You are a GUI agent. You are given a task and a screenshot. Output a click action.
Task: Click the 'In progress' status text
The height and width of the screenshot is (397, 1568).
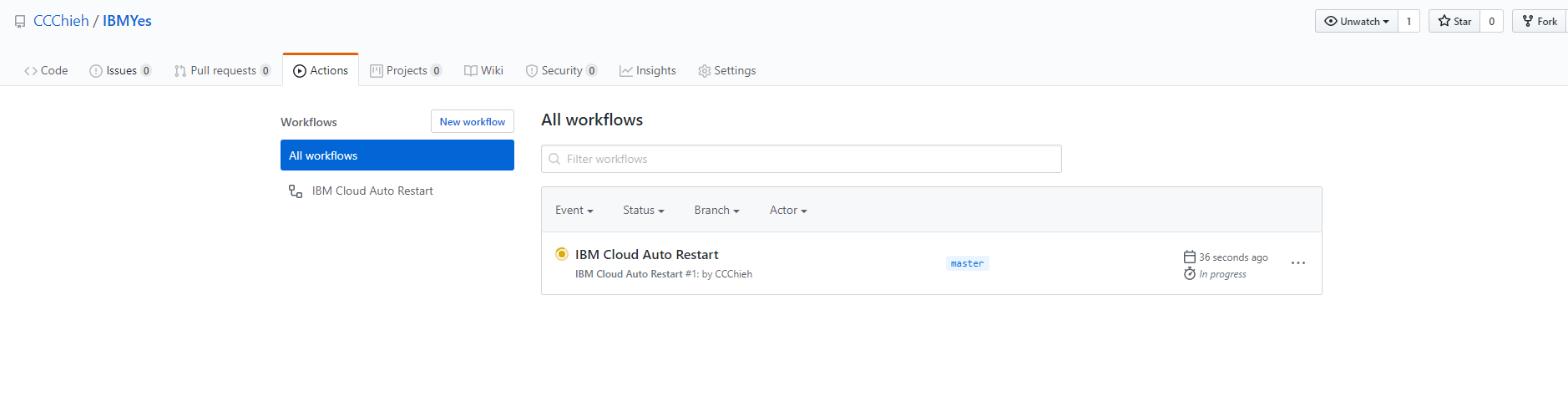click(1222, 274)
